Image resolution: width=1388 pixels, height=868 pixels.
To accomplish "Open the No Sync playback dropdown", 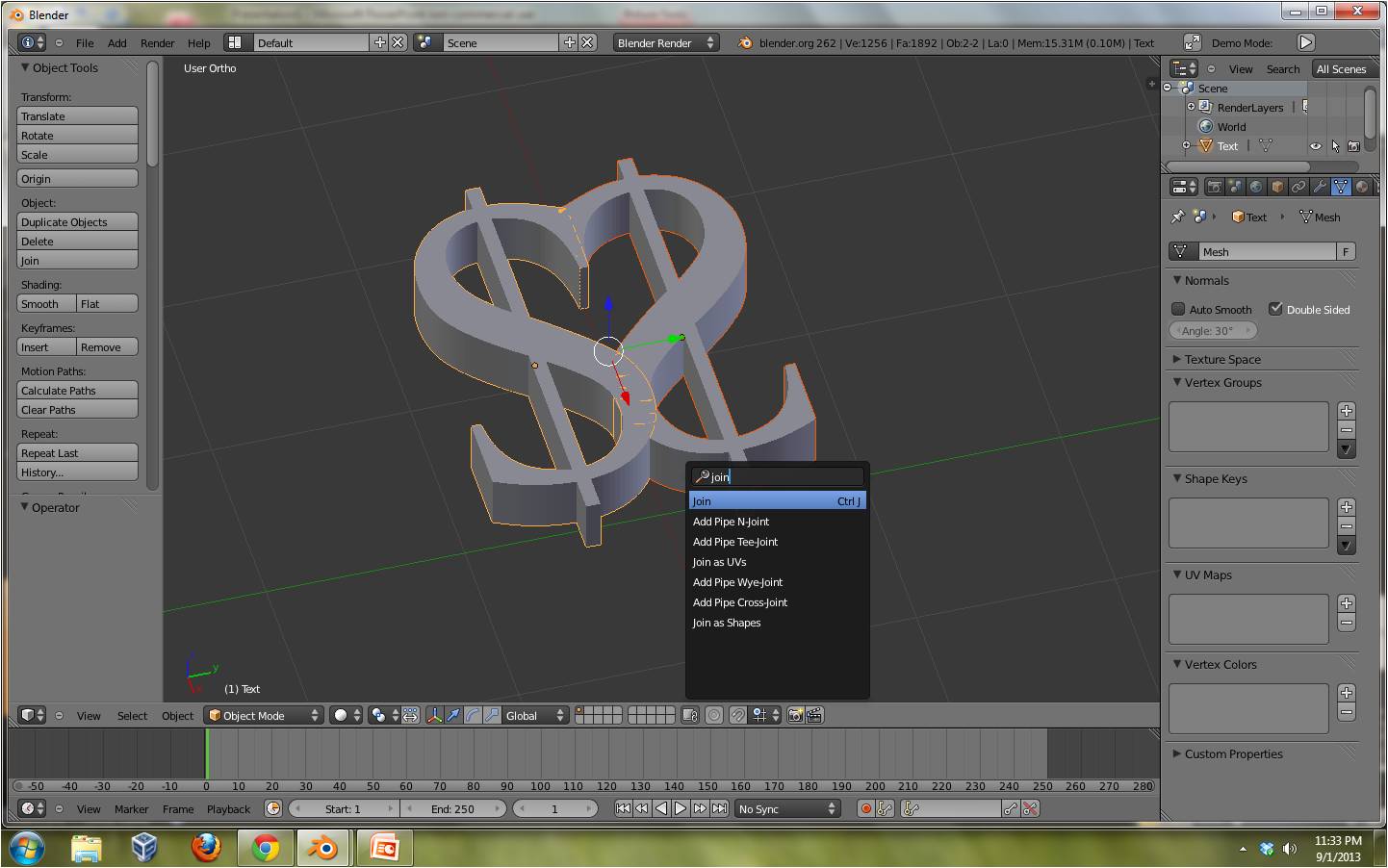I will pyautogui.click(x=786, y=808).
